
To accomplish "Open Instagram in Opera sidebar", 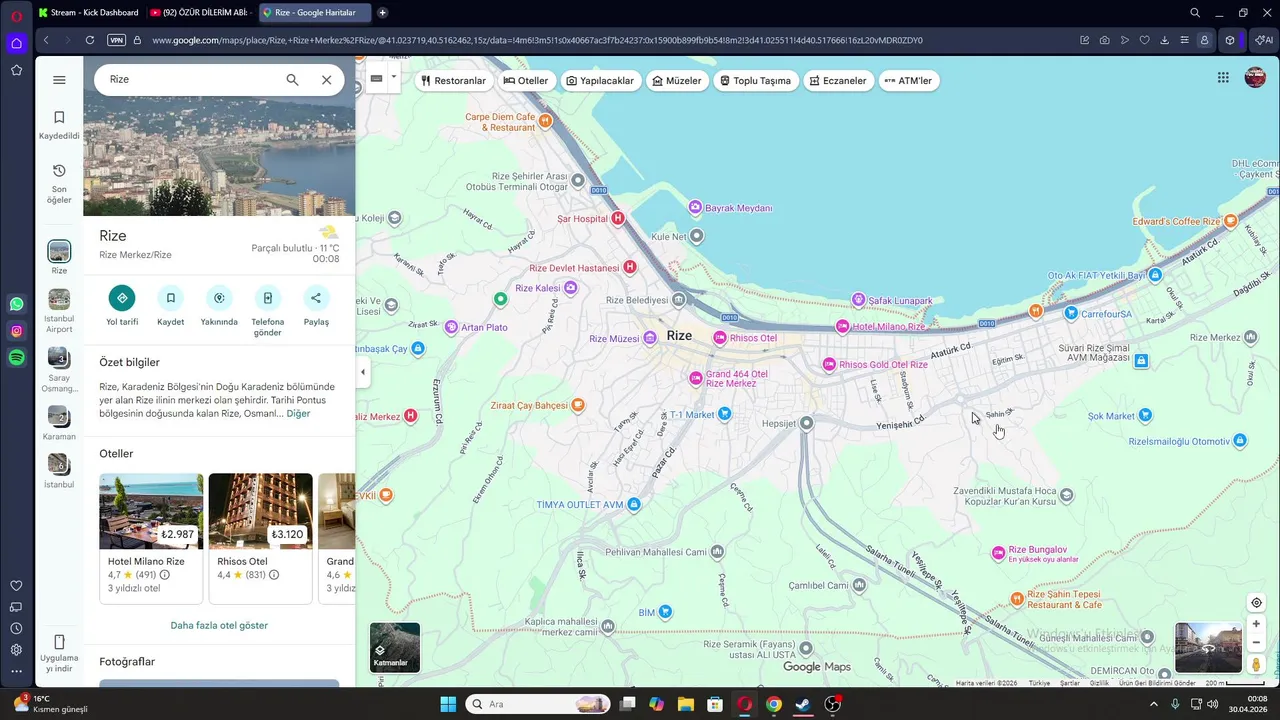I will (16, 331).
